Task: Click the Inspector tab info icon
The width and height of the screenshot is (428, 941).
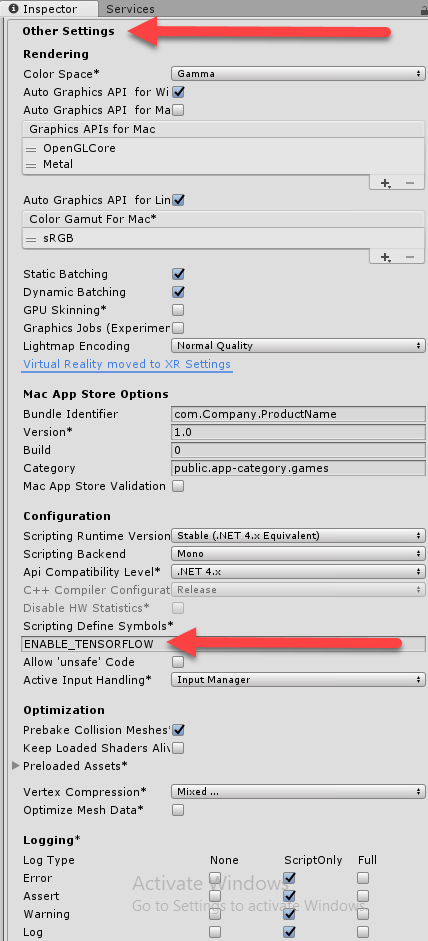Action: [13, 9]
